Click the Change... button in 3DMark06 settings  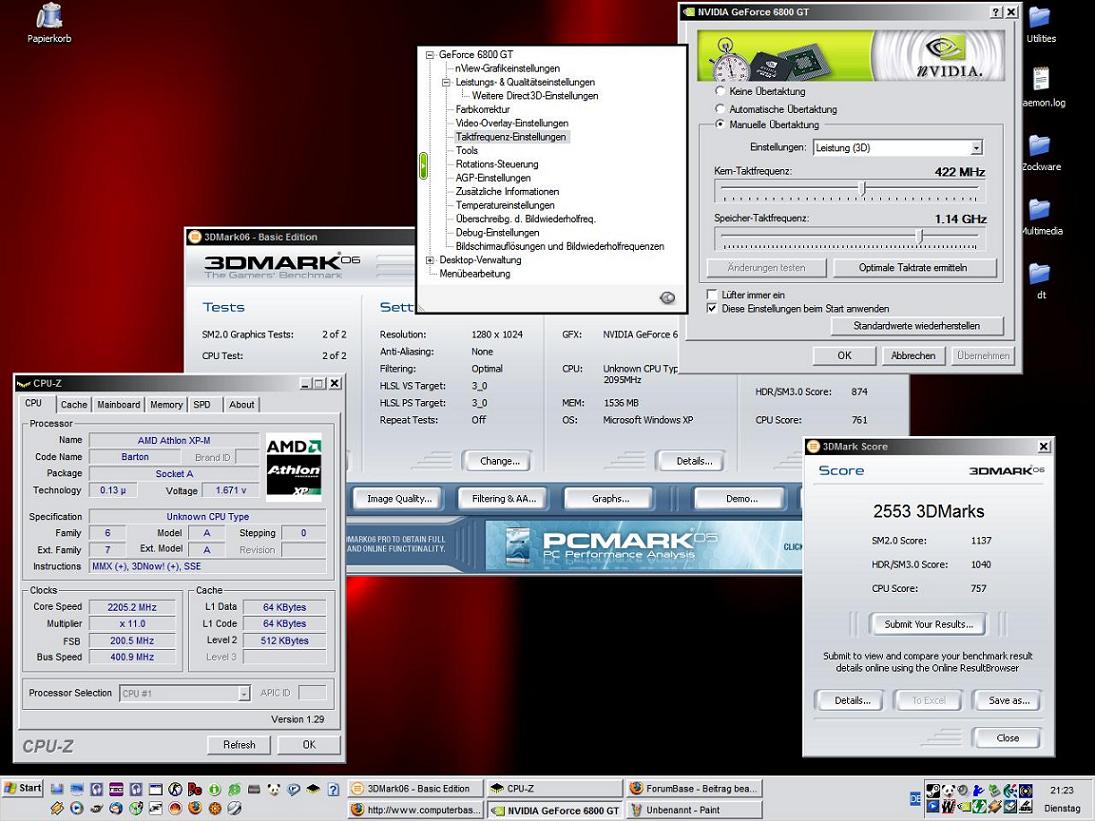[499, 461]
